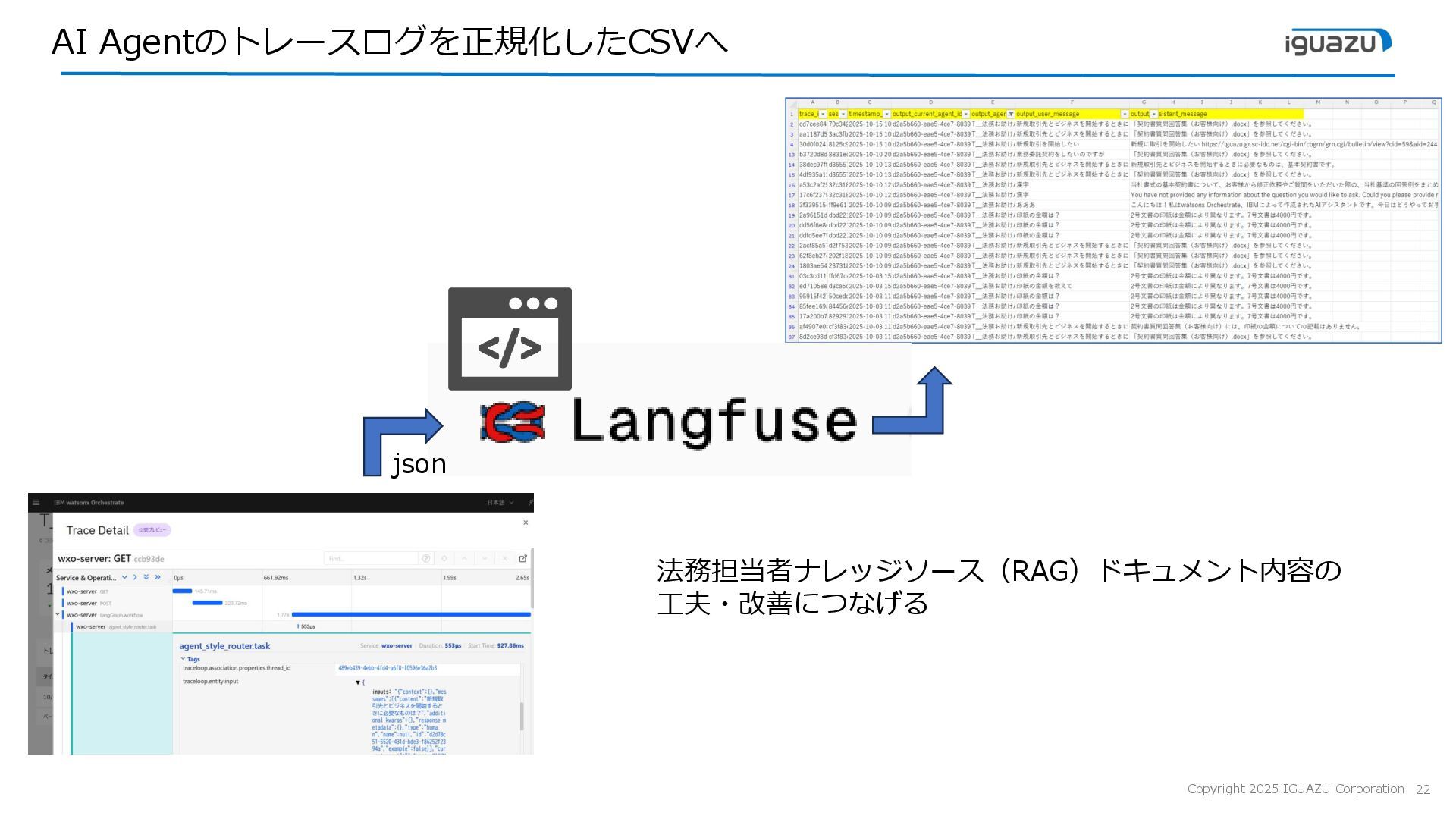Open the output assistant_message column filter dropdown

coord(1154,114)
